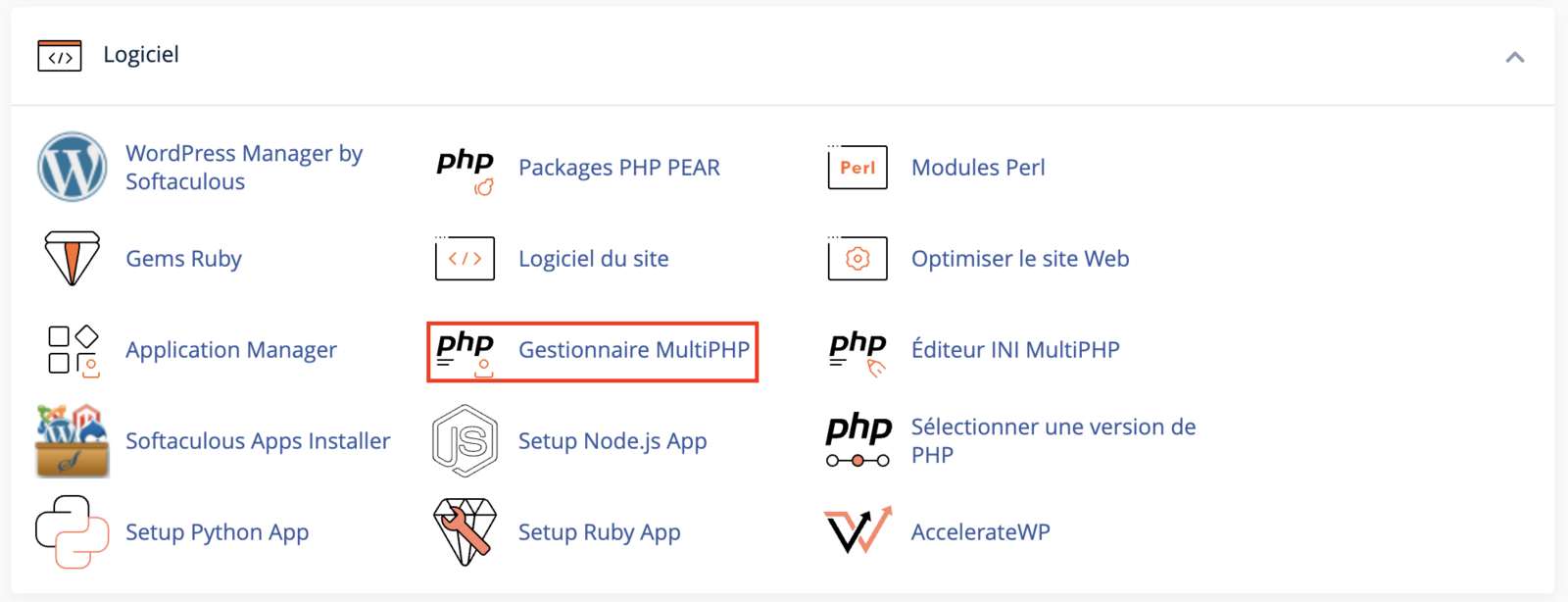Open the Softaculous Apps Installer box icon
This screenshot has height=602, width=1568.
(x=72, y=441)
